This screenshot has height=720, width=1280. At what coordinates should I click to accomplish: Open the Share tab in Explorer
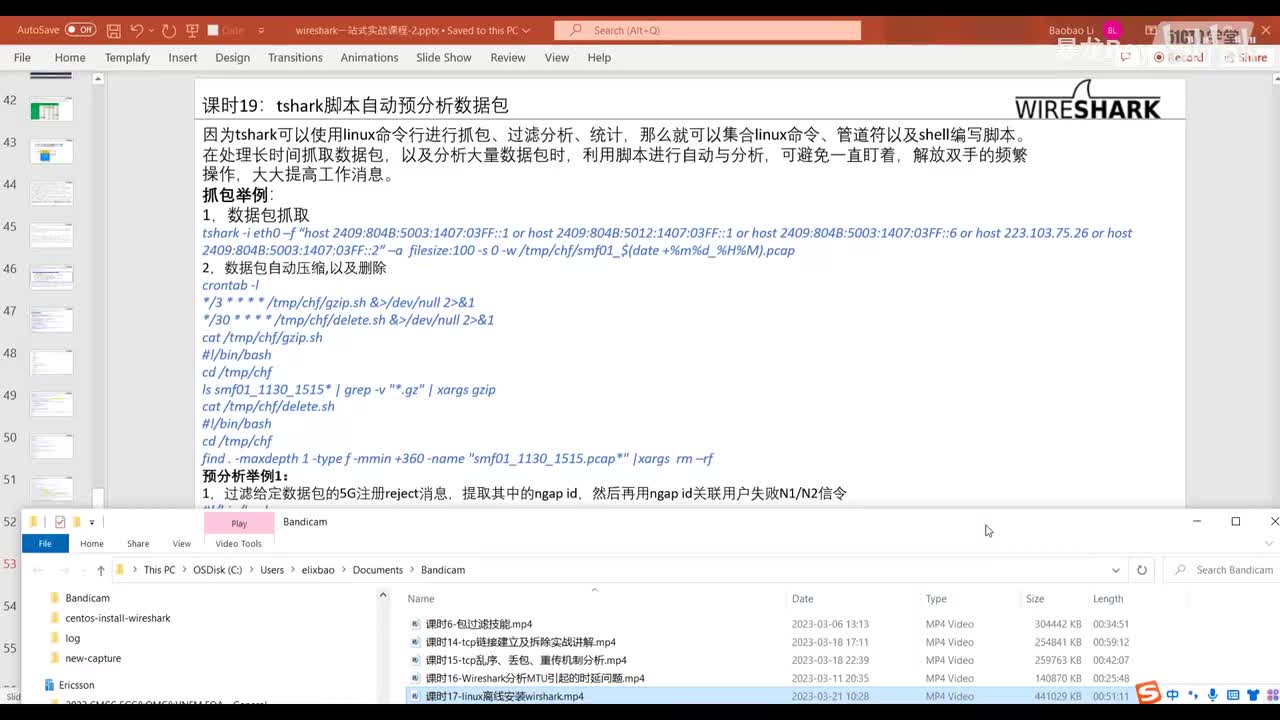click(x=138, y=543)
